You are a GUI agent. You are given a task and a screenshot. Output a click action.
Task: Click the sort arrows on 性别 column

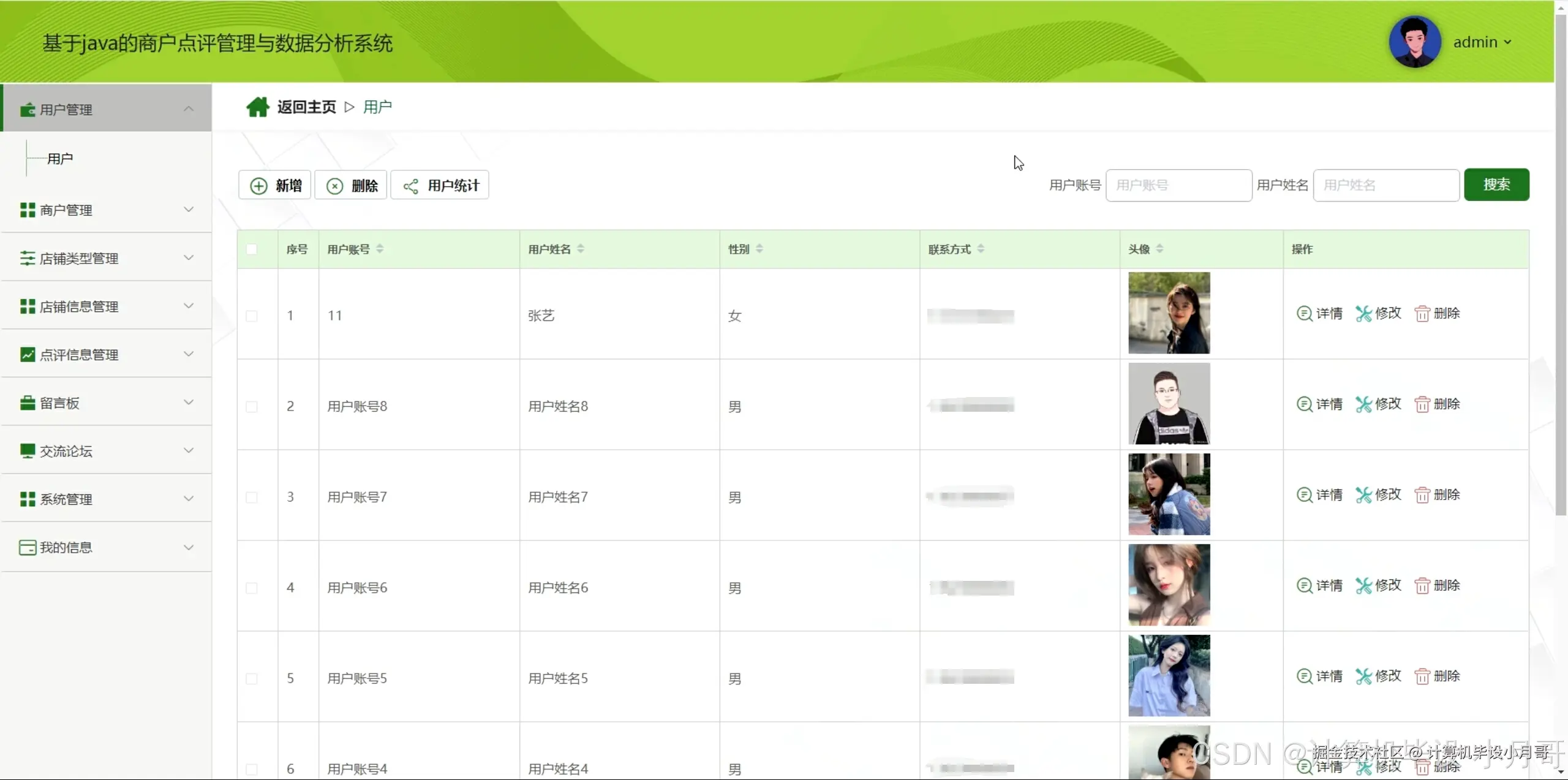(759, 249)
